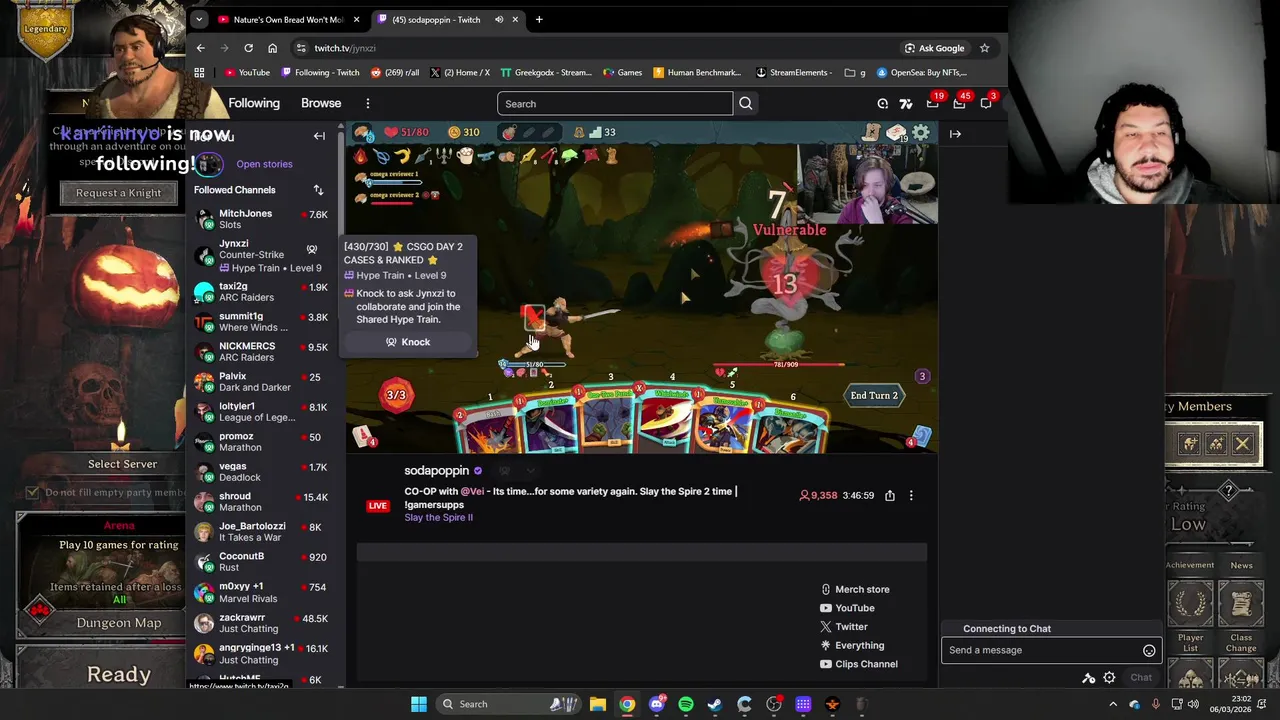The image size is (1280, 720).
Task: Open MitchJones channel in sidebar
Action: point(262,219)
